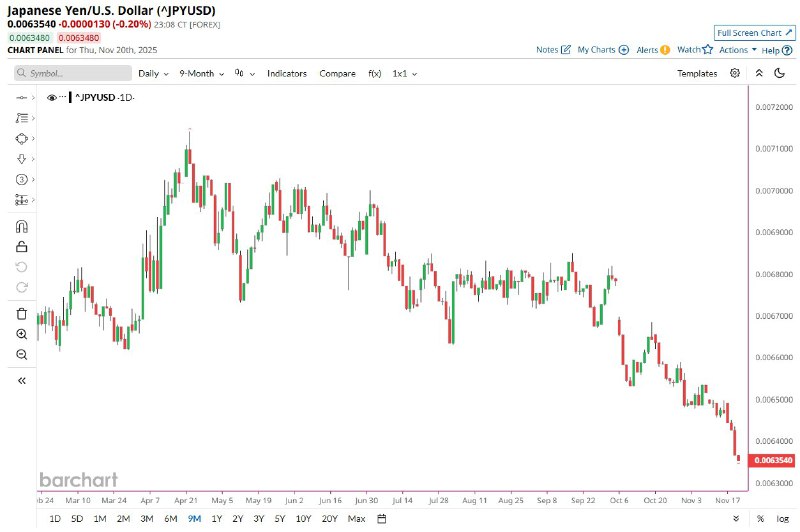Screen dimensions: 800x532
Task: Collapse the header with double up arrows
Action: tap(759, 73)
